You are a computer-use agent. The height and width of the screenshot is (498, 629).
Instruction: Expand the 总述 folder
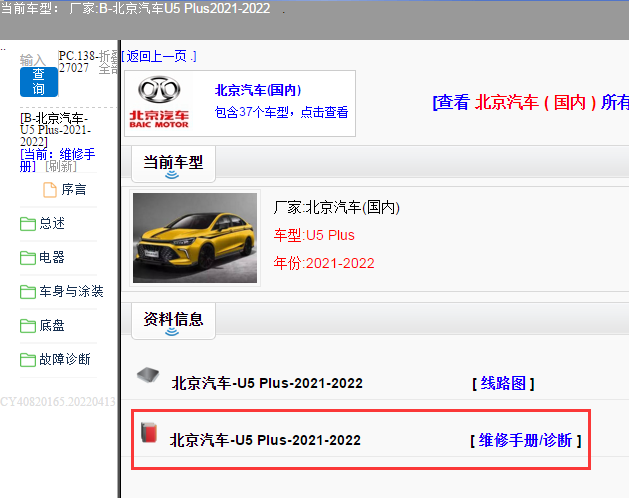52,223
